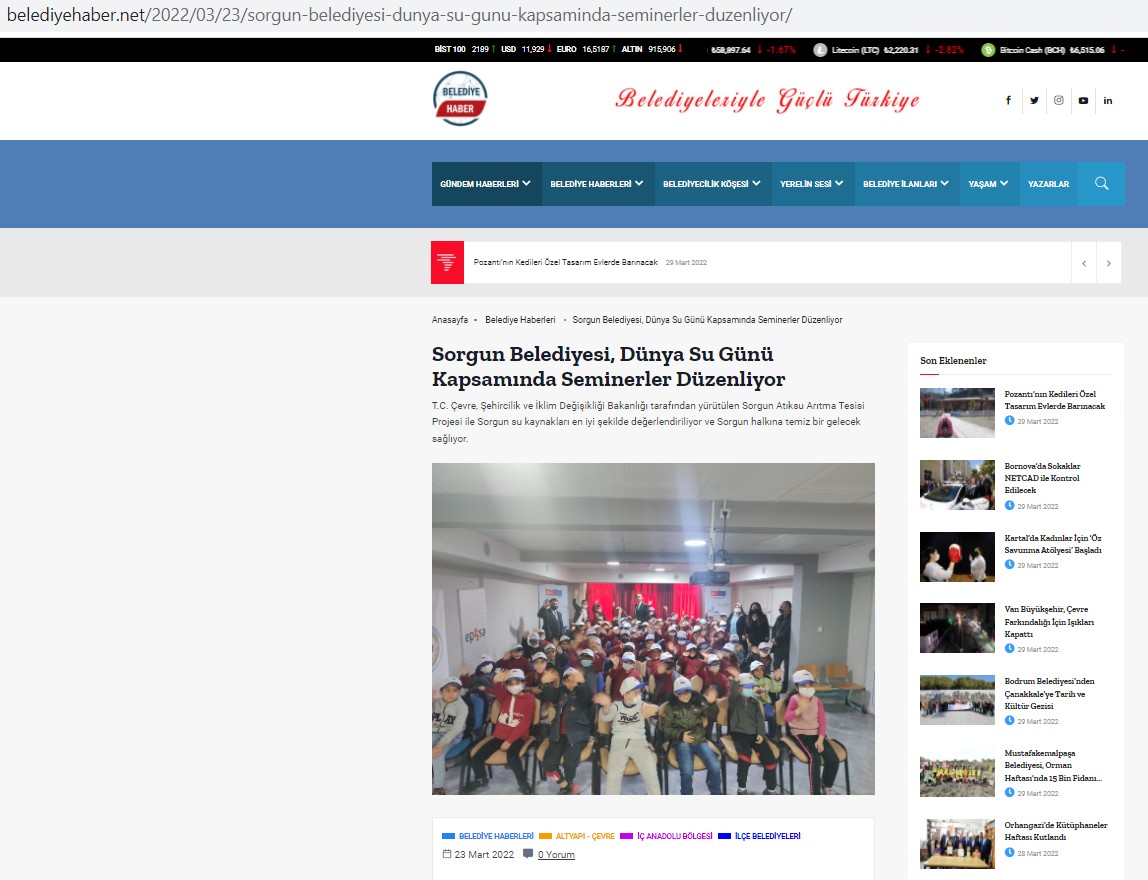
Task: Expand the Gündem Haberleri menu
Action: (486, 184)
